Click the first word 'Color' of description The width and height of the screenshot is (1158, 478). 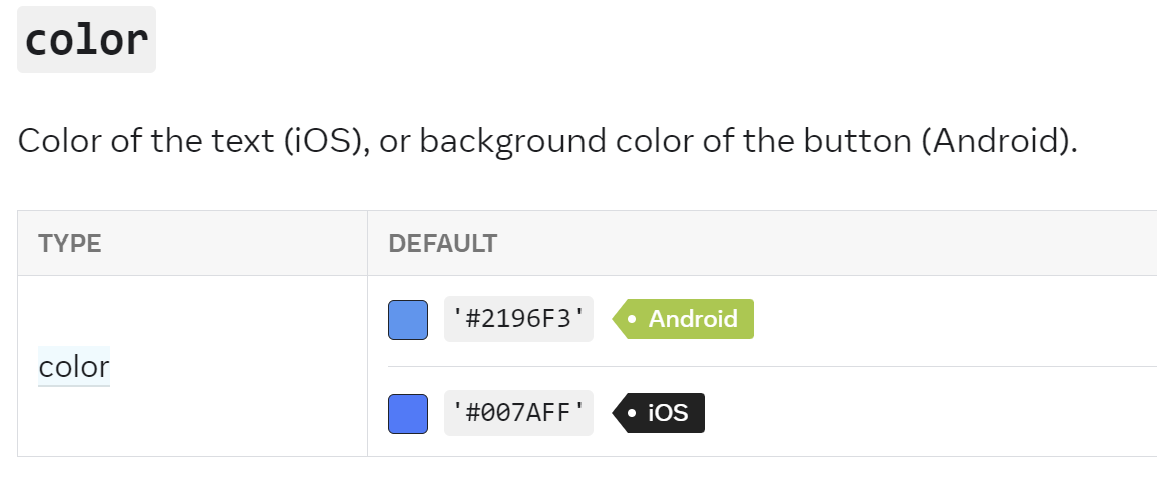pos(59,140)
